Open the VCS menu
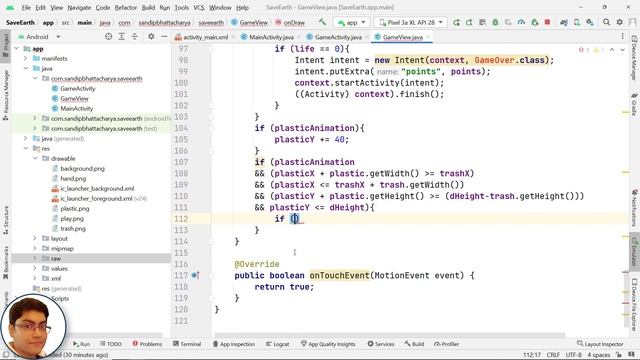Screen dimensions: 640x360 199,7
